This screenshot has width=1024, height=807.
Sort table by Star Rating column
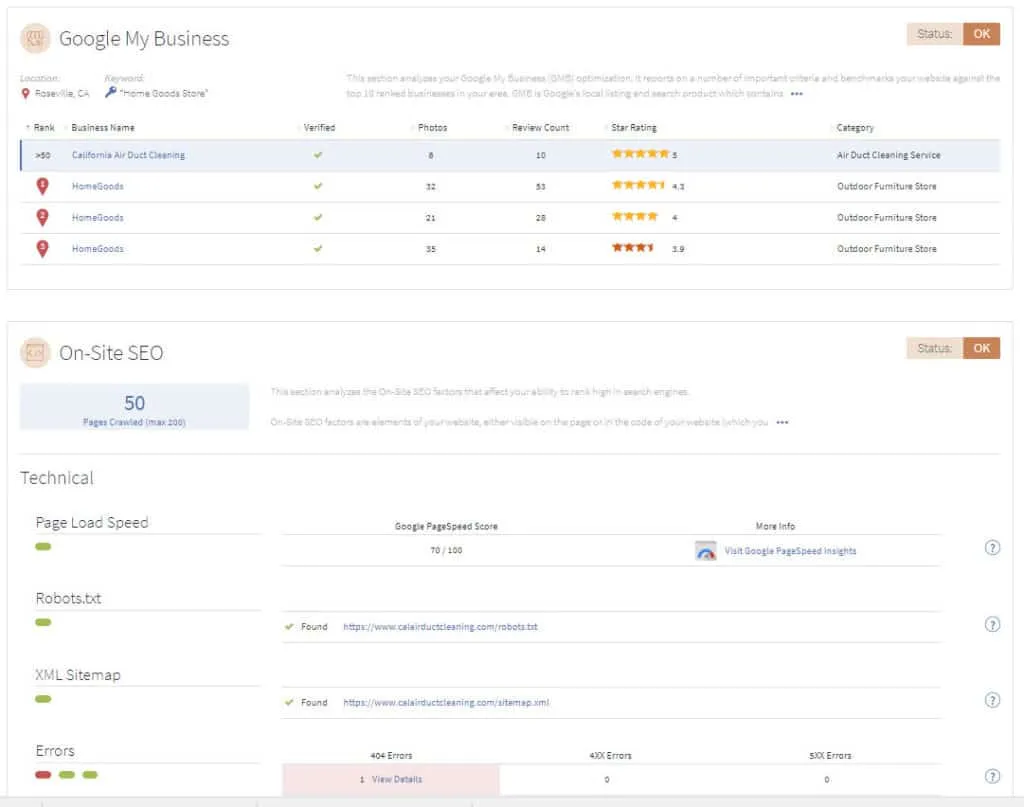click(x=634, y=128)
